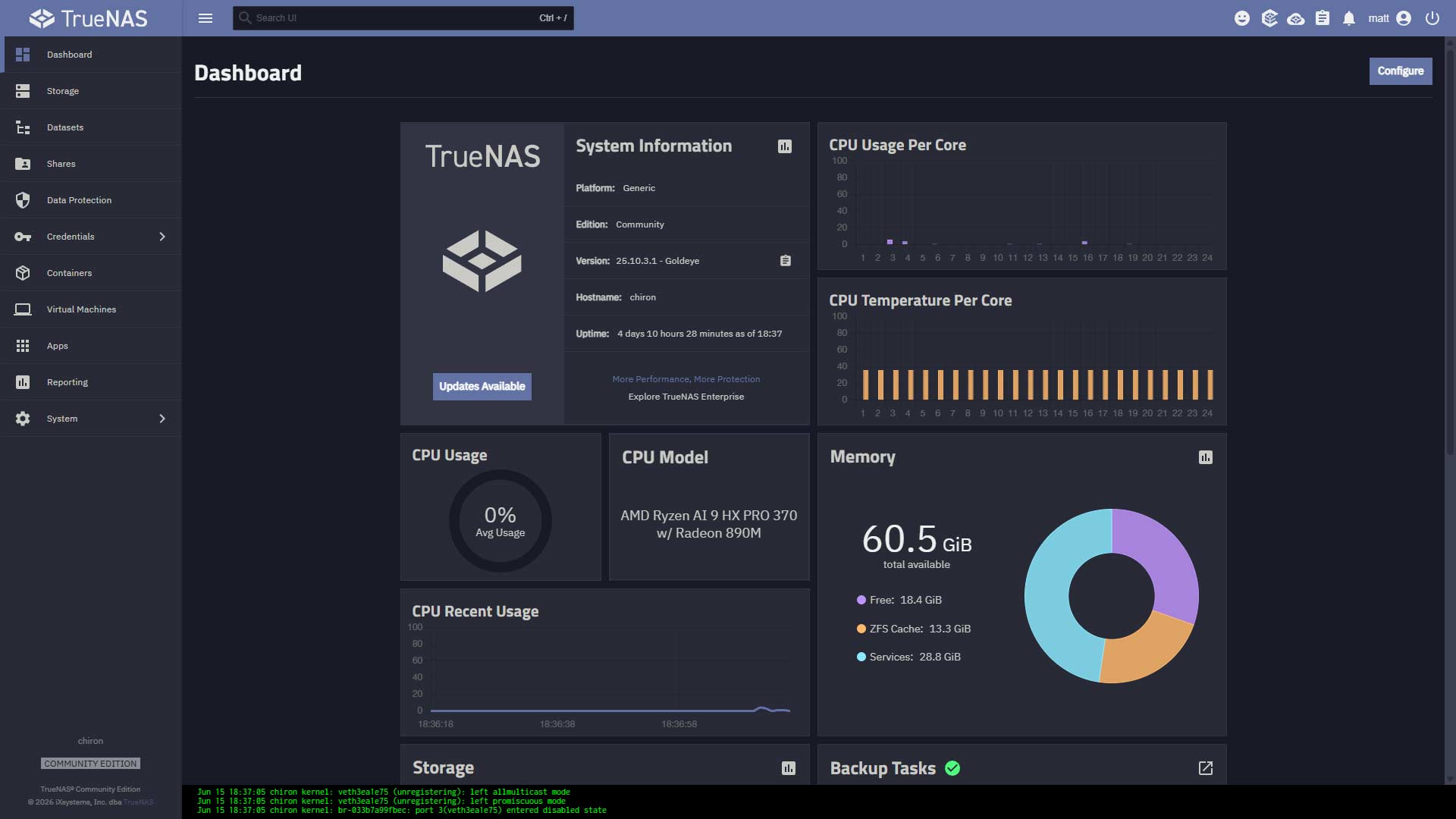Open the matt user account menu
The width and height of the screenshot is (1456, 819).
pyautogui.click(x=1389, y=18)
